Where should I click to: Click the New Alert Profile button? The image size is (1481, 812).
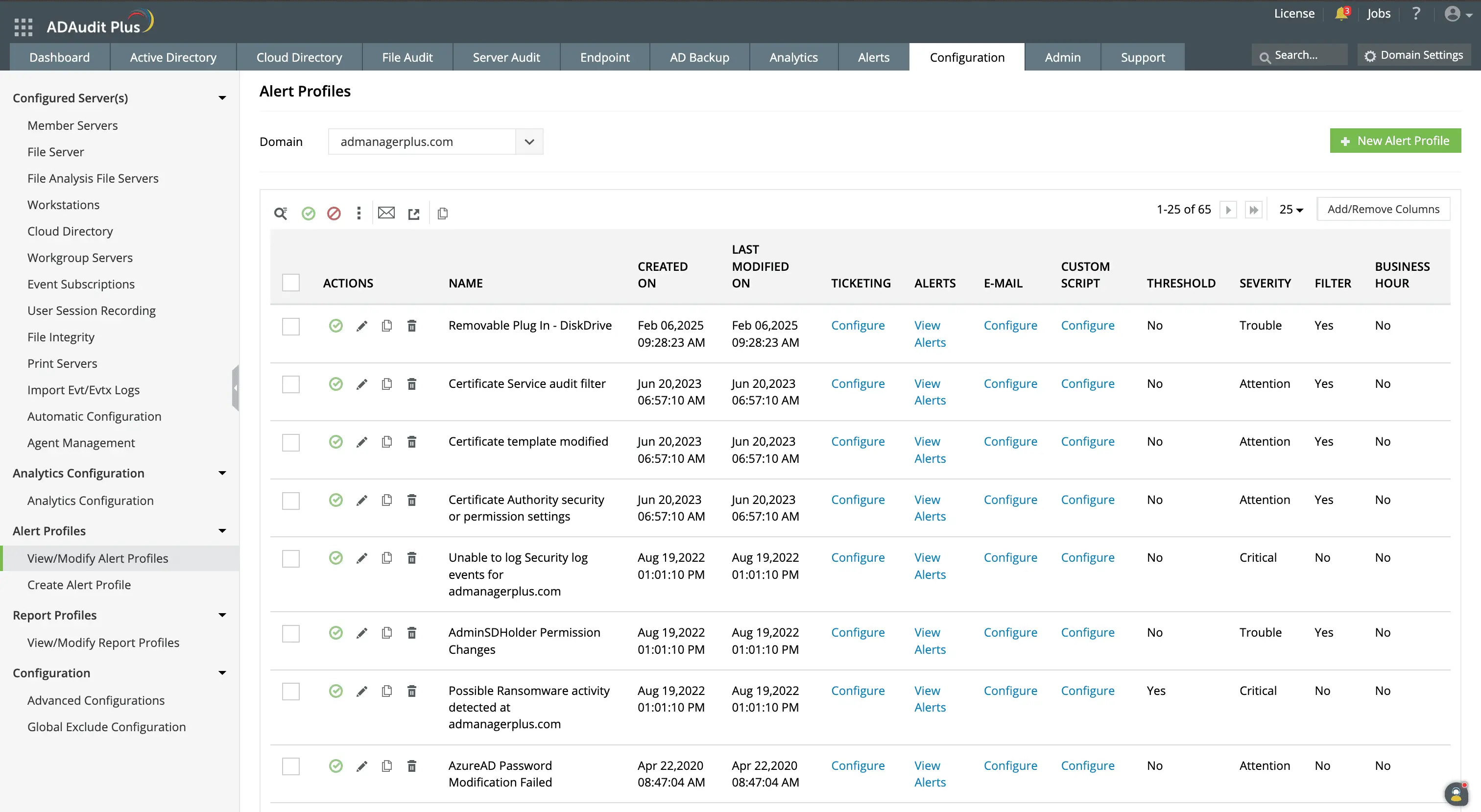tap(1395, 141)
